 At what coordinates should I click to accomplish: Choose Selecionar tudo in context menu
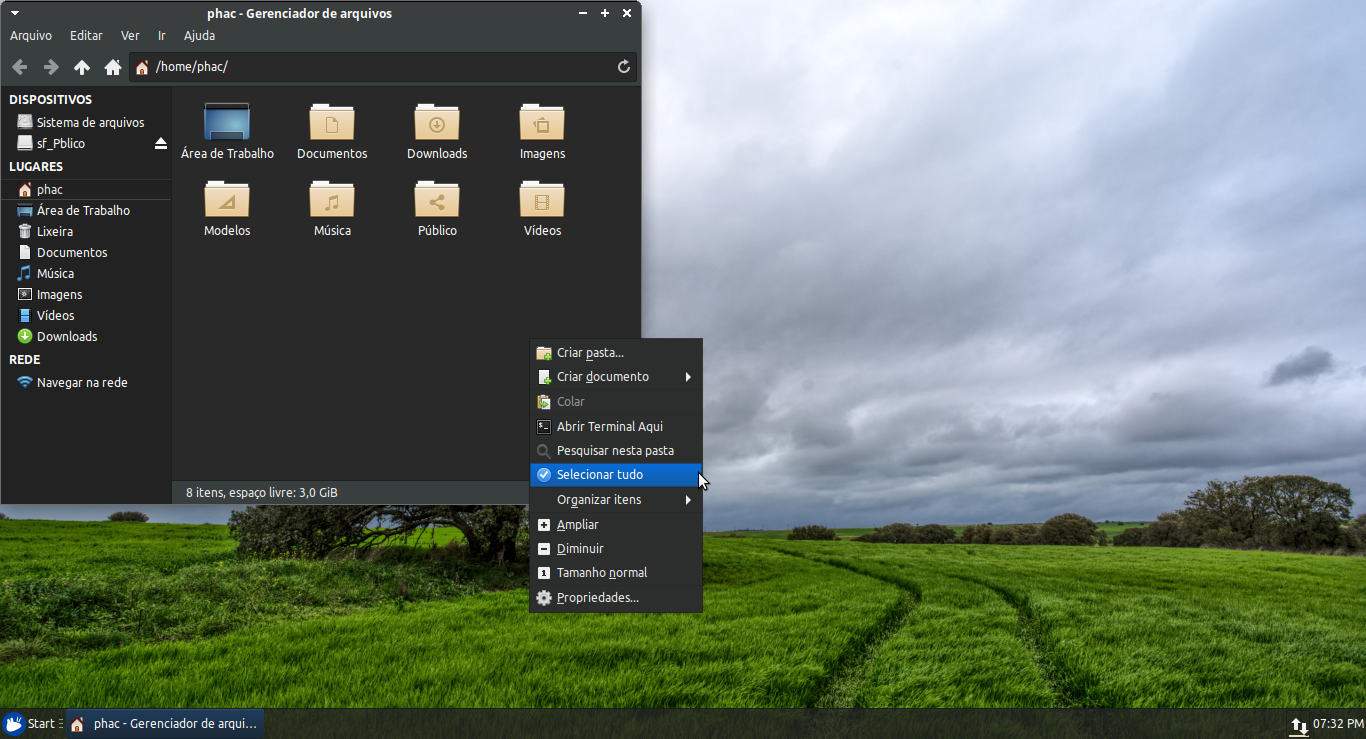(x=616, y=475)
